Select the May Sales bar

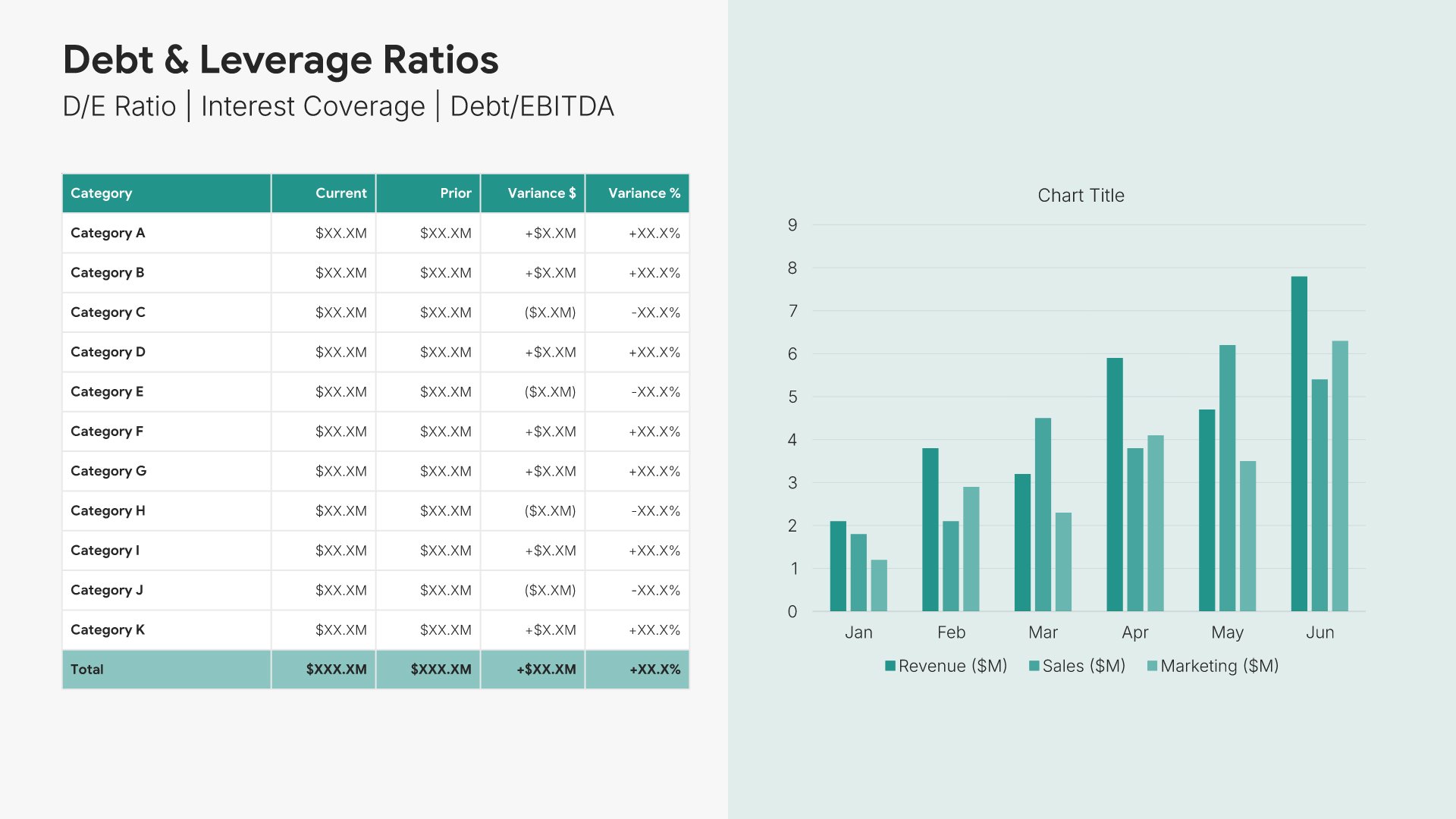tap(1227, 478)
